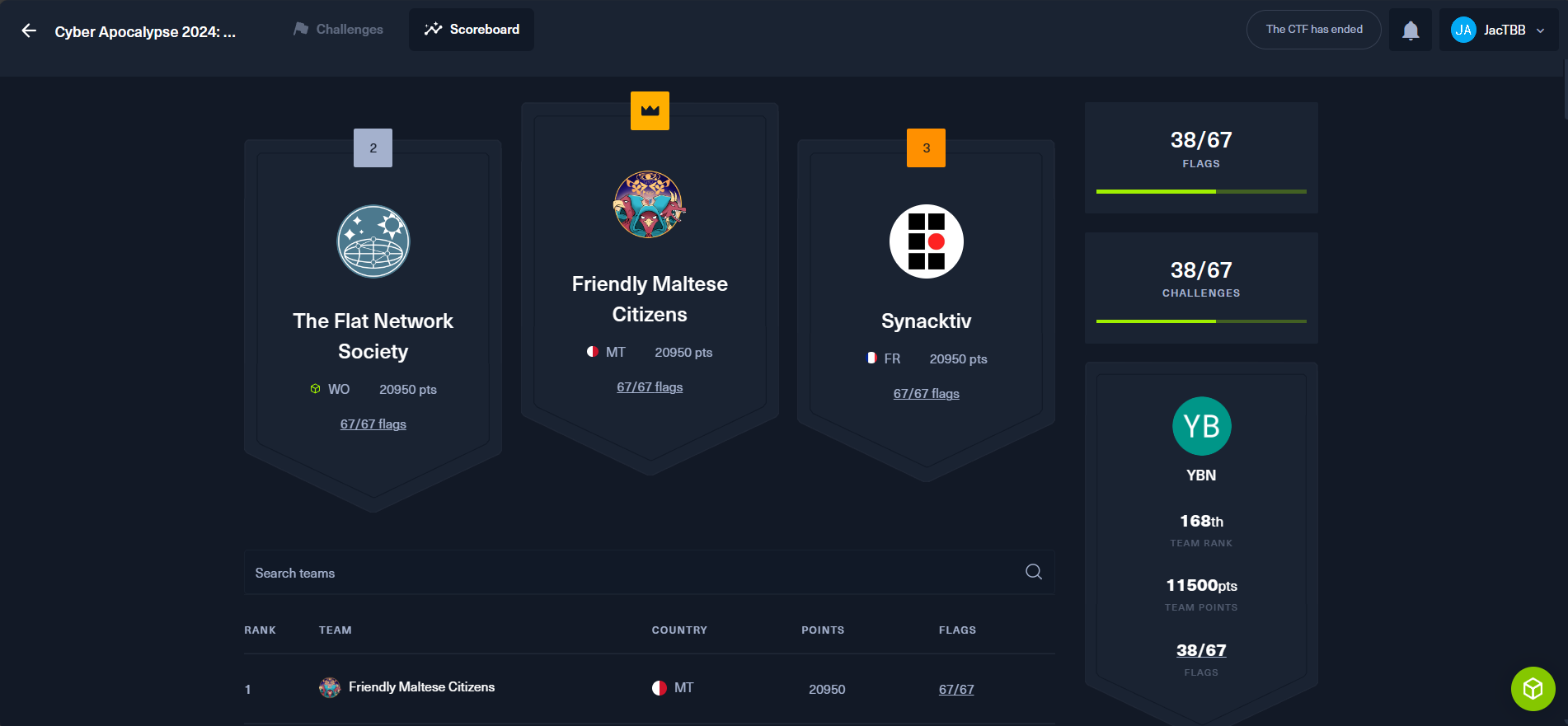Click the 11500pts team points value
The width and height of the screenshot is (1568, 726).
point(1201,585)
